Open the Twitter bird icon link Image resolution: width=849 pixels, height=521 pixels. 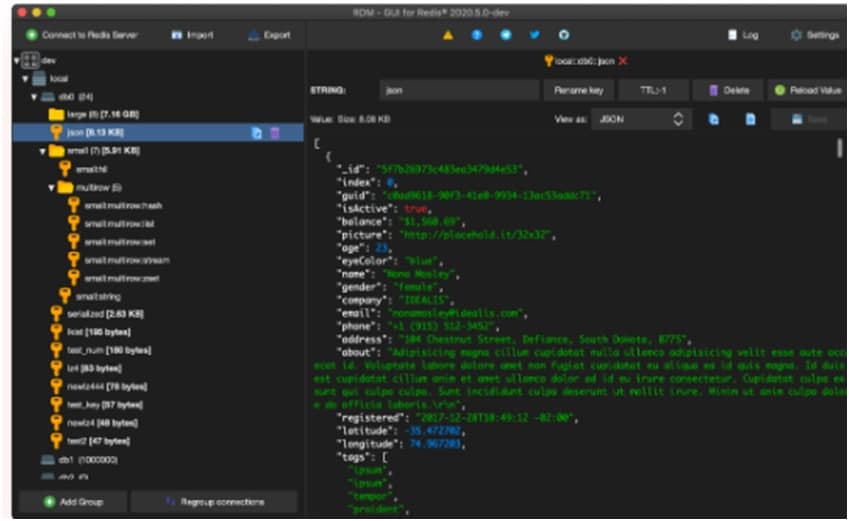point(535,35)
